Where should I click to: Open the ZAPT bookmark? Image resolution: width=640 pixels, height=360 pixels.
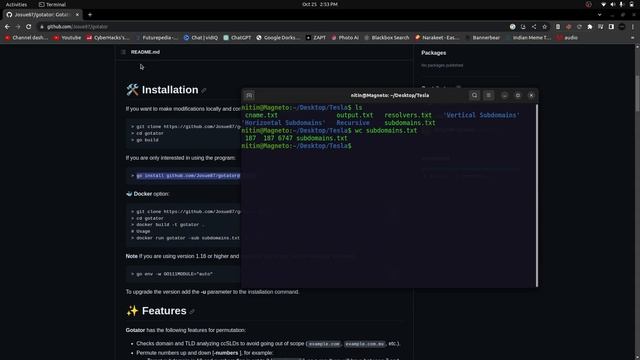[x=316, y=38]
